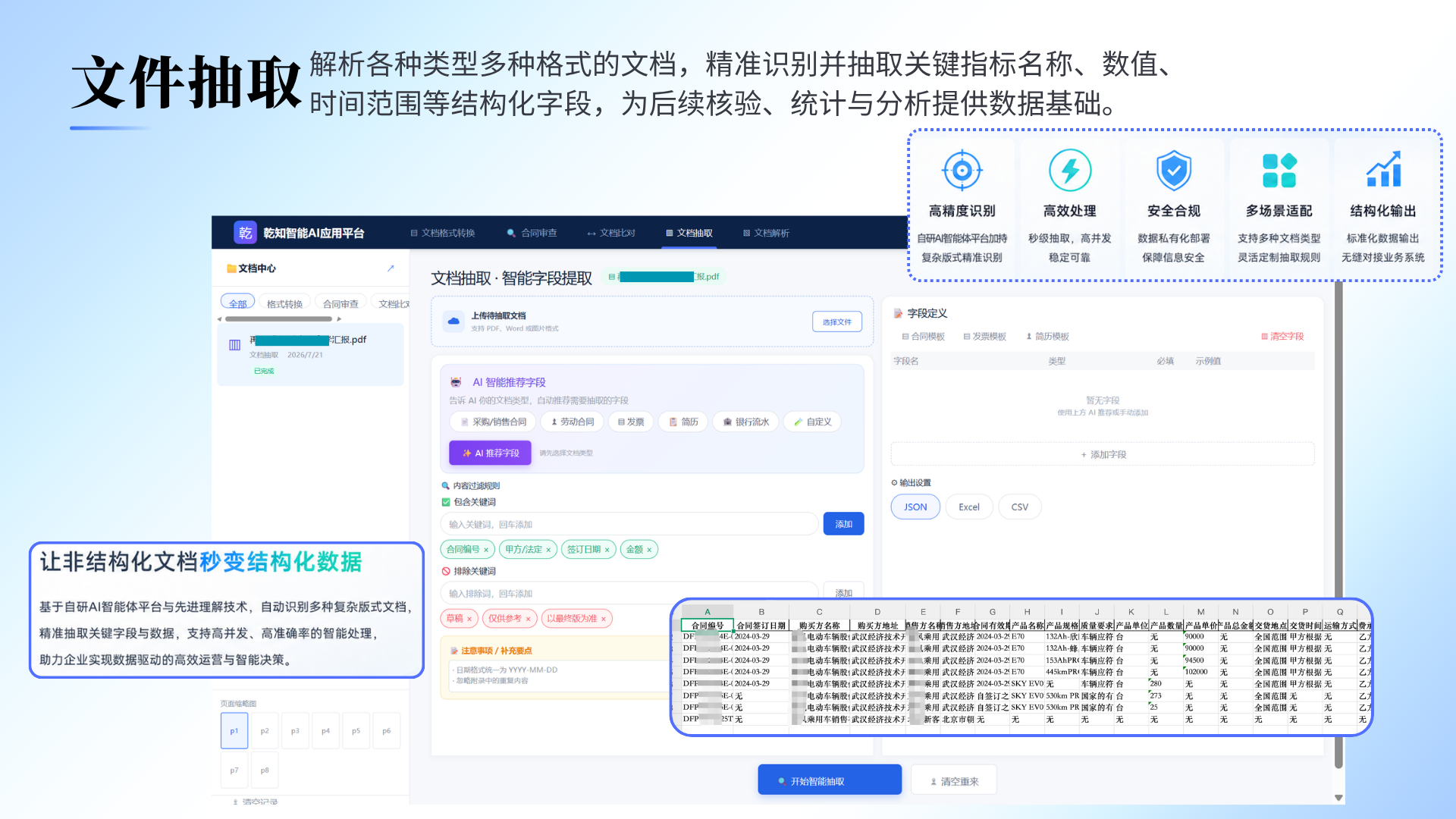
Task: Choose the 发票 document type
Action: point(631,422)
